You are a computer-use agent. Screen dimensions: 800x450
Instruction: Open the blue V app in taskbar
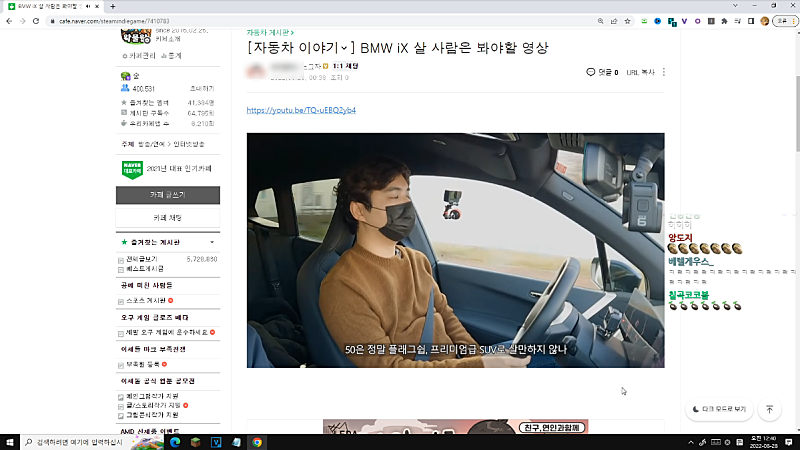(216, 442)
